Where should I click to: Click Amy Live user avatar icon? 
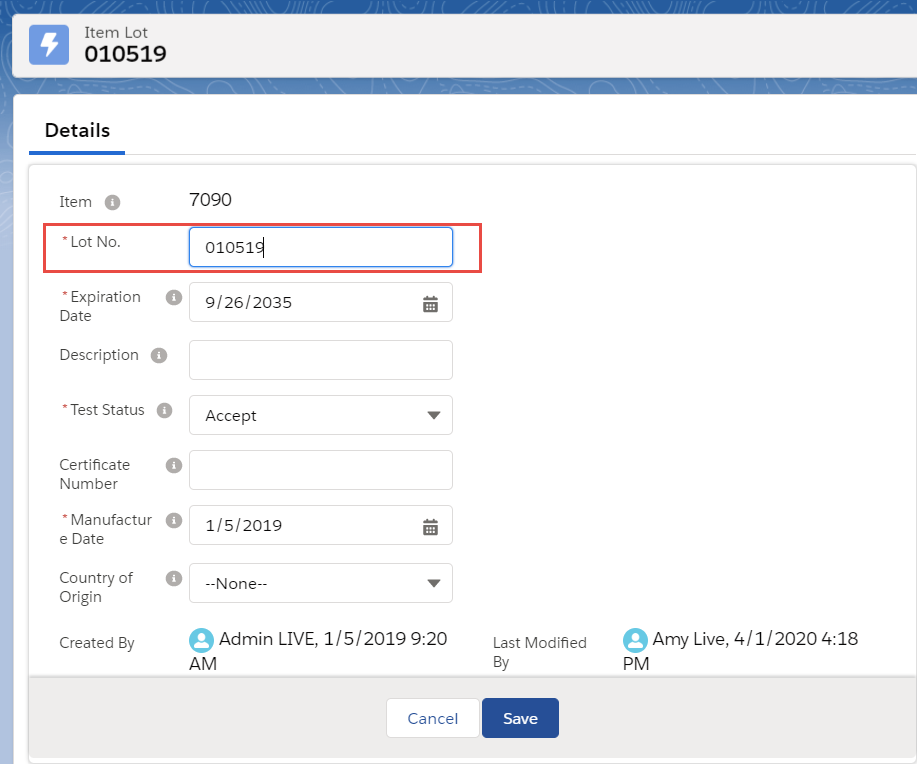pyautogui.click(x=635, y=640)
